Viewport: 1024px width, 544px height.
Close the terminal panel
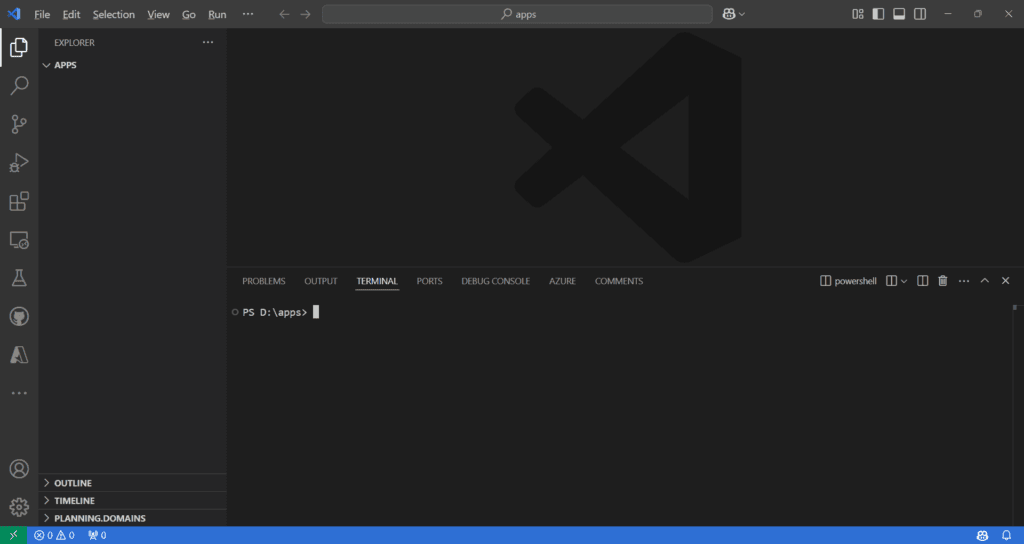click(x=1006, y=281)
